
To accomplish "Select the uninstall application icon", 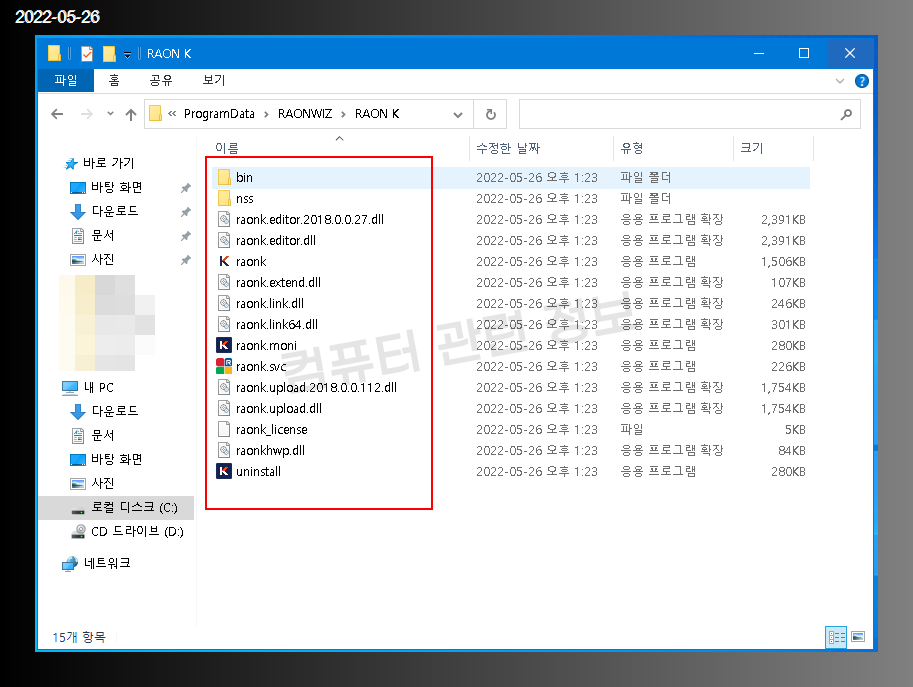I will pos(224,471).
